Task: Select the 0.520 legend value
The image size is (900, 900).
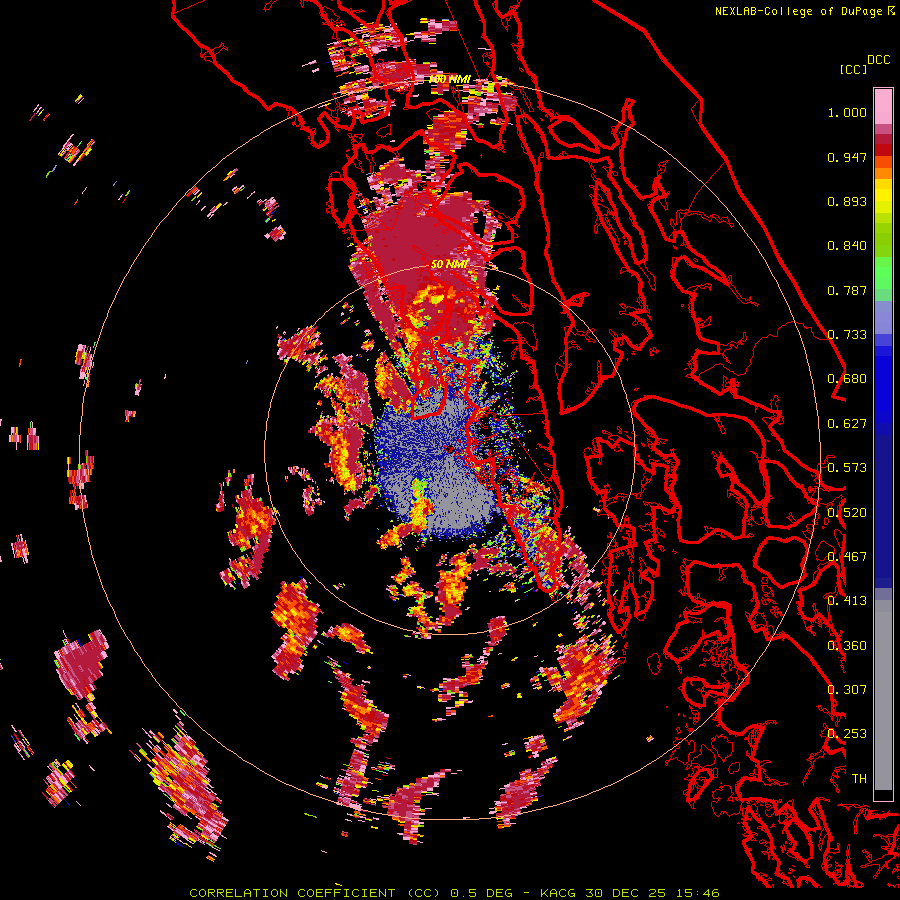Action: [x=847, y=513]
